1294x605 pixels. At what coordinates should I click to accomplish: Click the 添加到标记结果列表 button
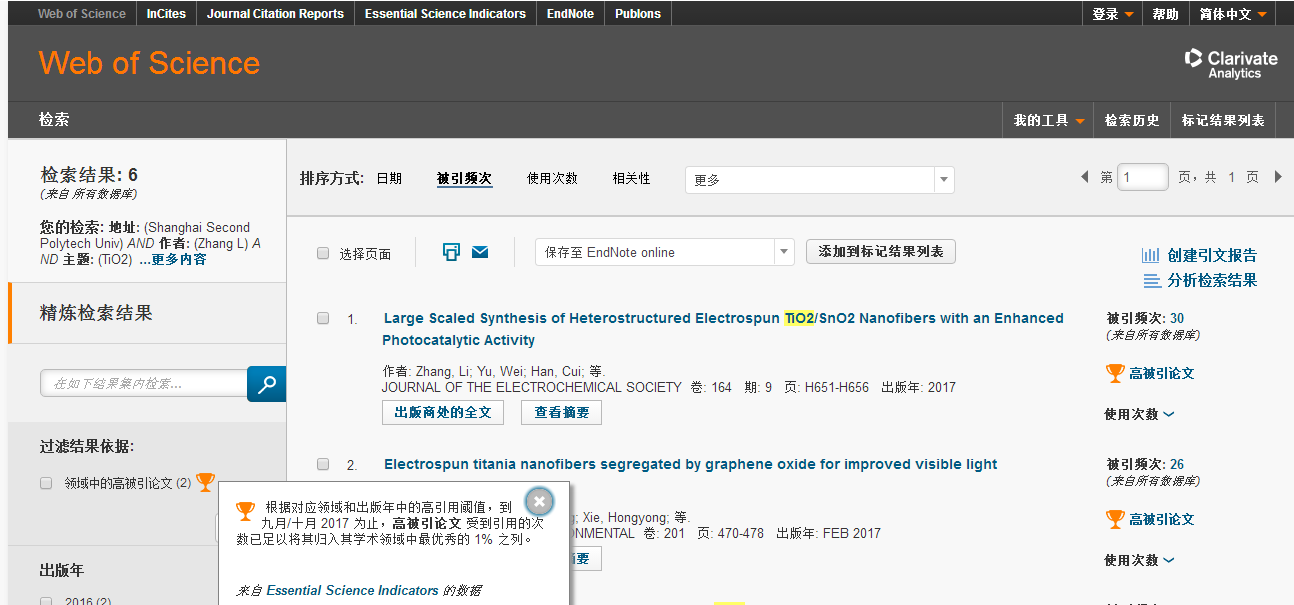(x=881, y=252)
